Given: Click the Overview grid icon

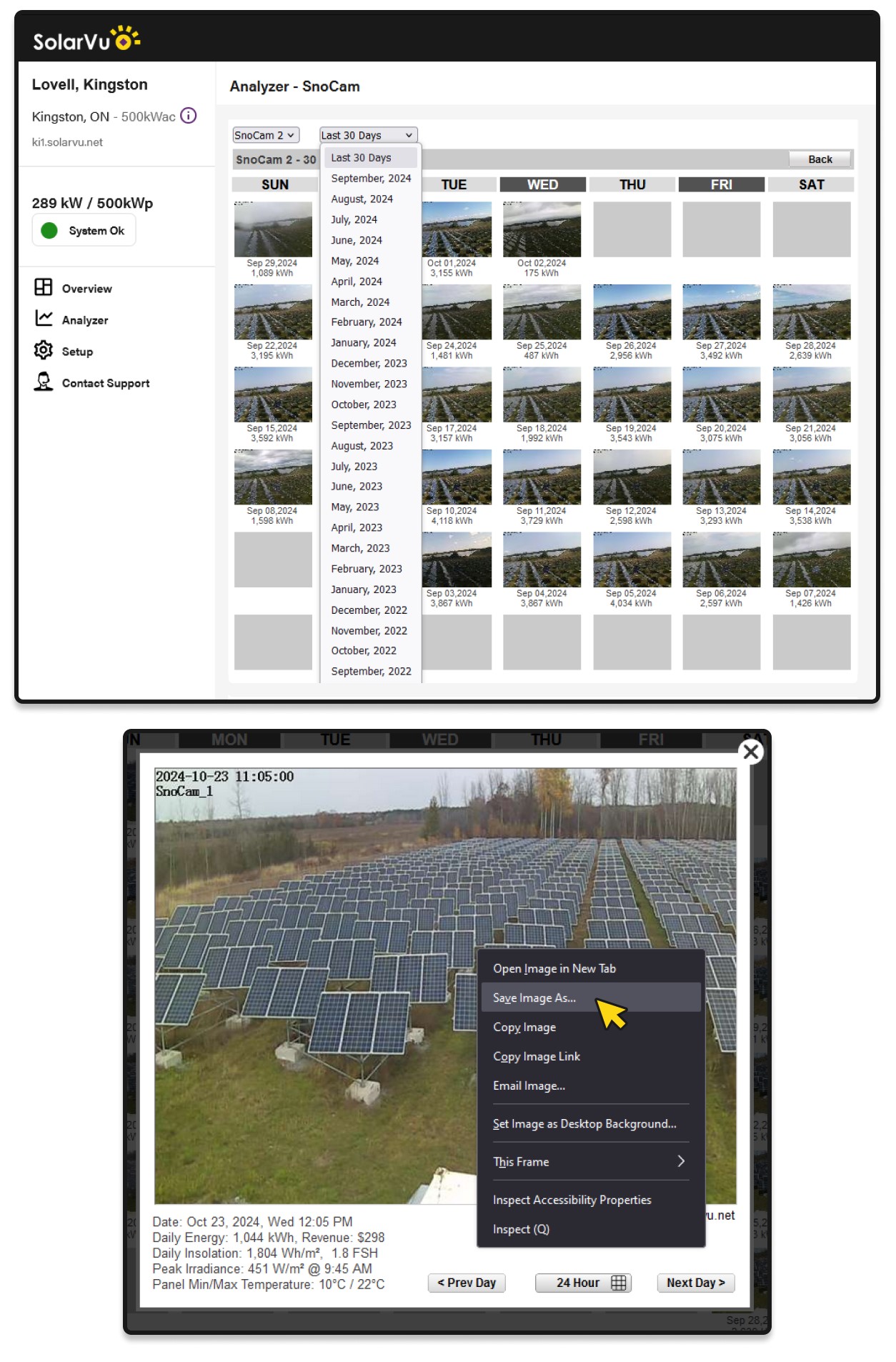Looking at the screenshot, I should (44, 287).
